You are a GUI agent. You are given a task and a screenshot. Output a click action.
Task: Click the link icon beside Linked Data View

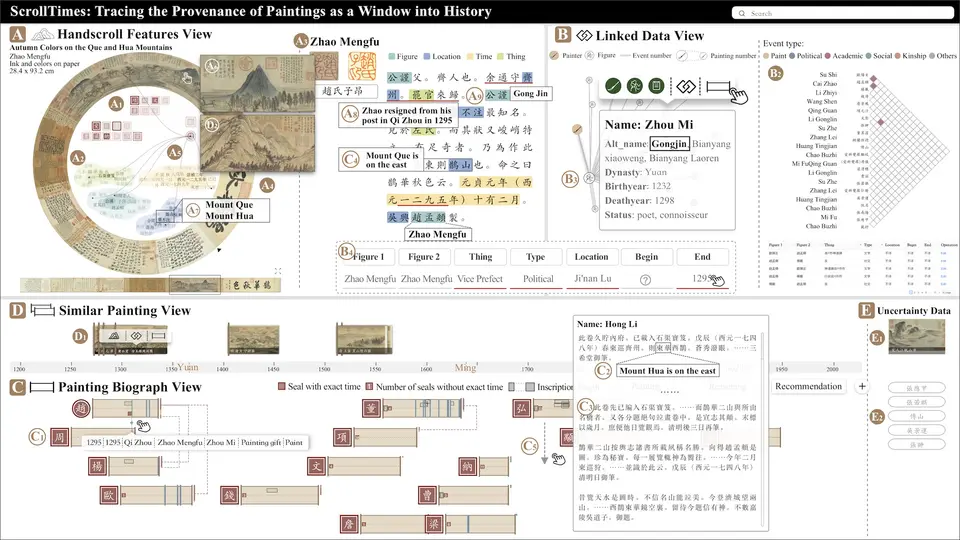(x=584, y=36)
